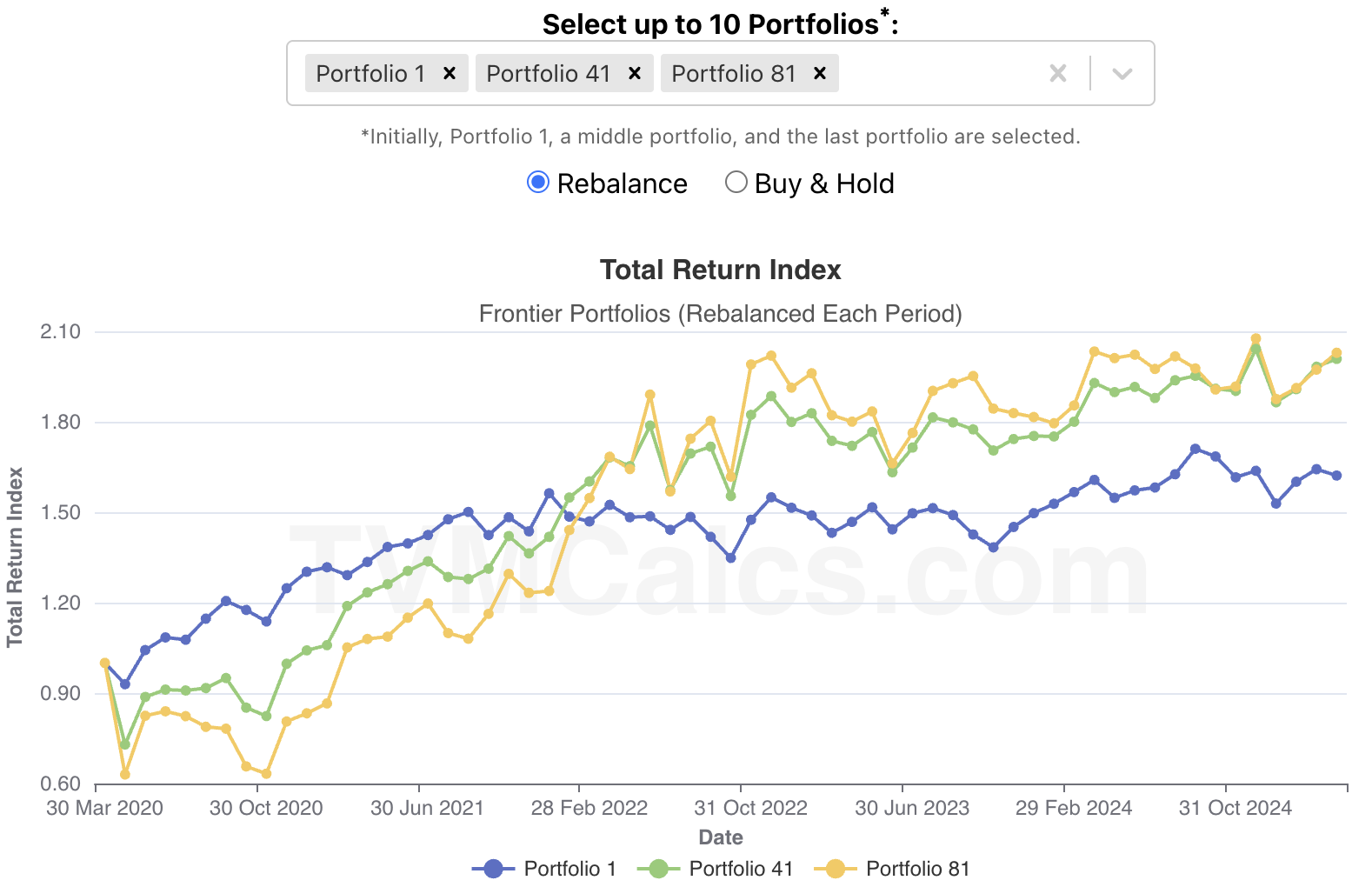Remove Portfolio 41 from the selection
1372x887 pixels.
(635, 73)
